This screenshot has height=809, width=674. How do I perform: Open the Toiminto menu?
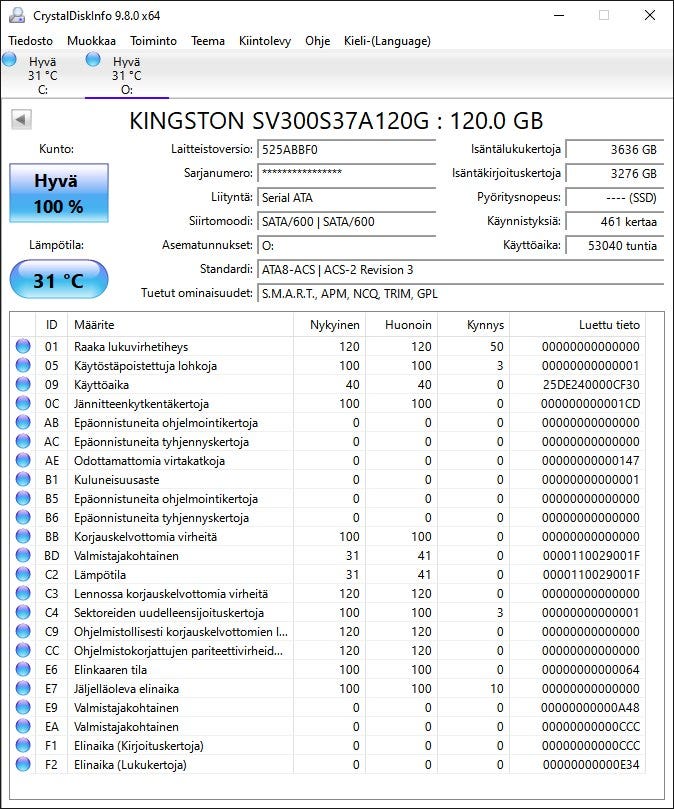(153, 41)
